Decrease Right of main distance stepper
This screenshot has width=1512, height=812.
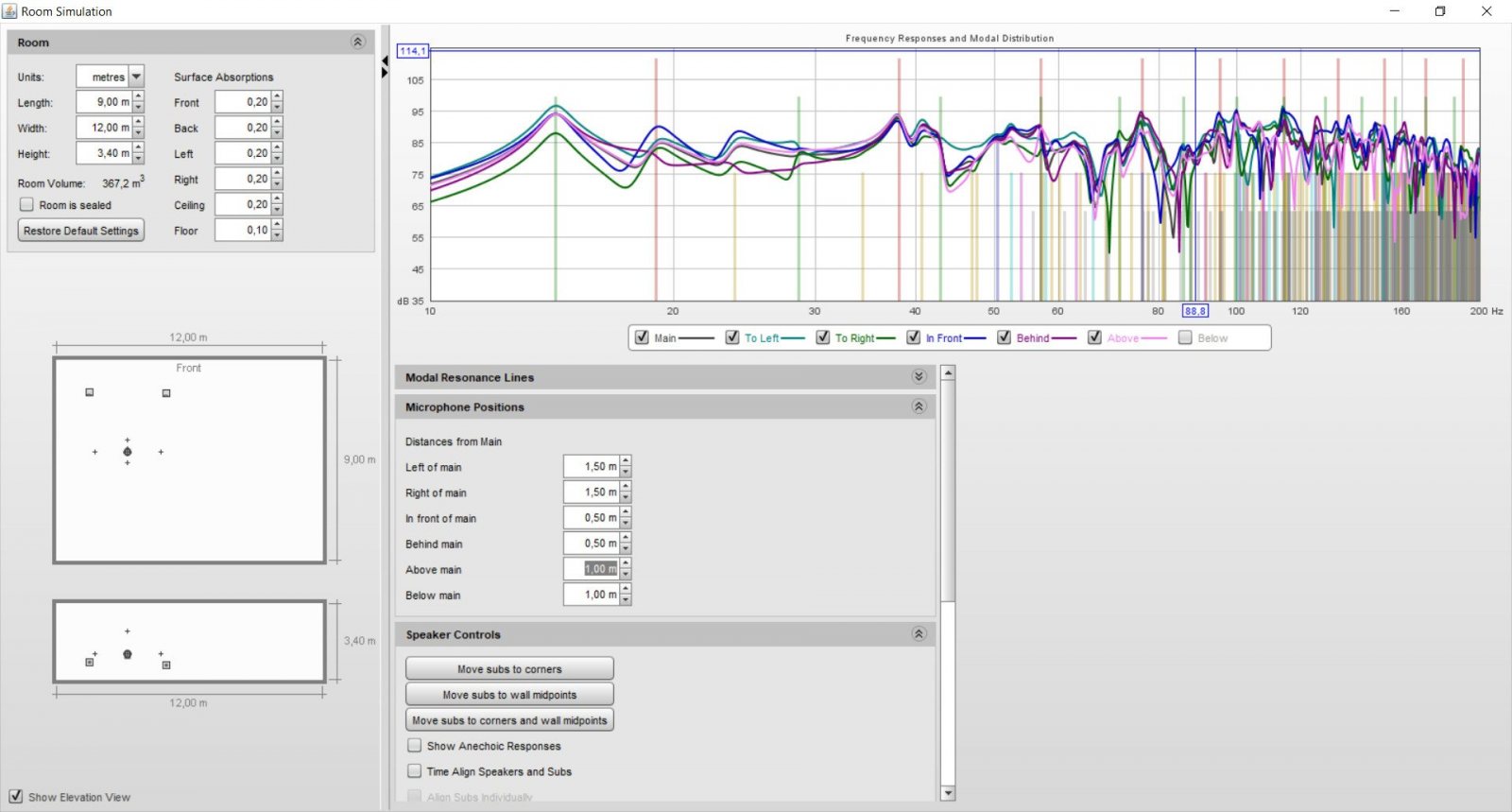626,497
